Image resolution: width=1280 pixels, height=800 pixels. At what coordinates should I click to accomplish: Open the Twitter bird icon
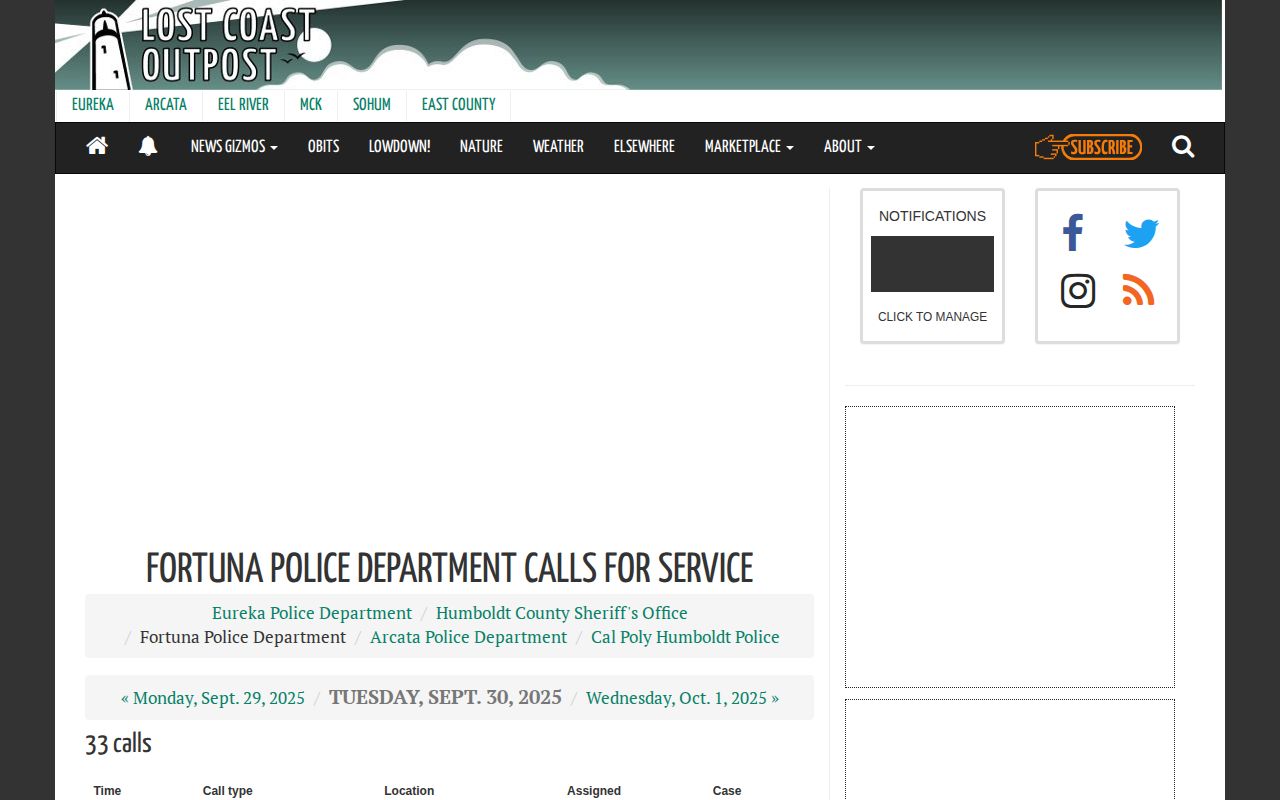click(1141, 234)
